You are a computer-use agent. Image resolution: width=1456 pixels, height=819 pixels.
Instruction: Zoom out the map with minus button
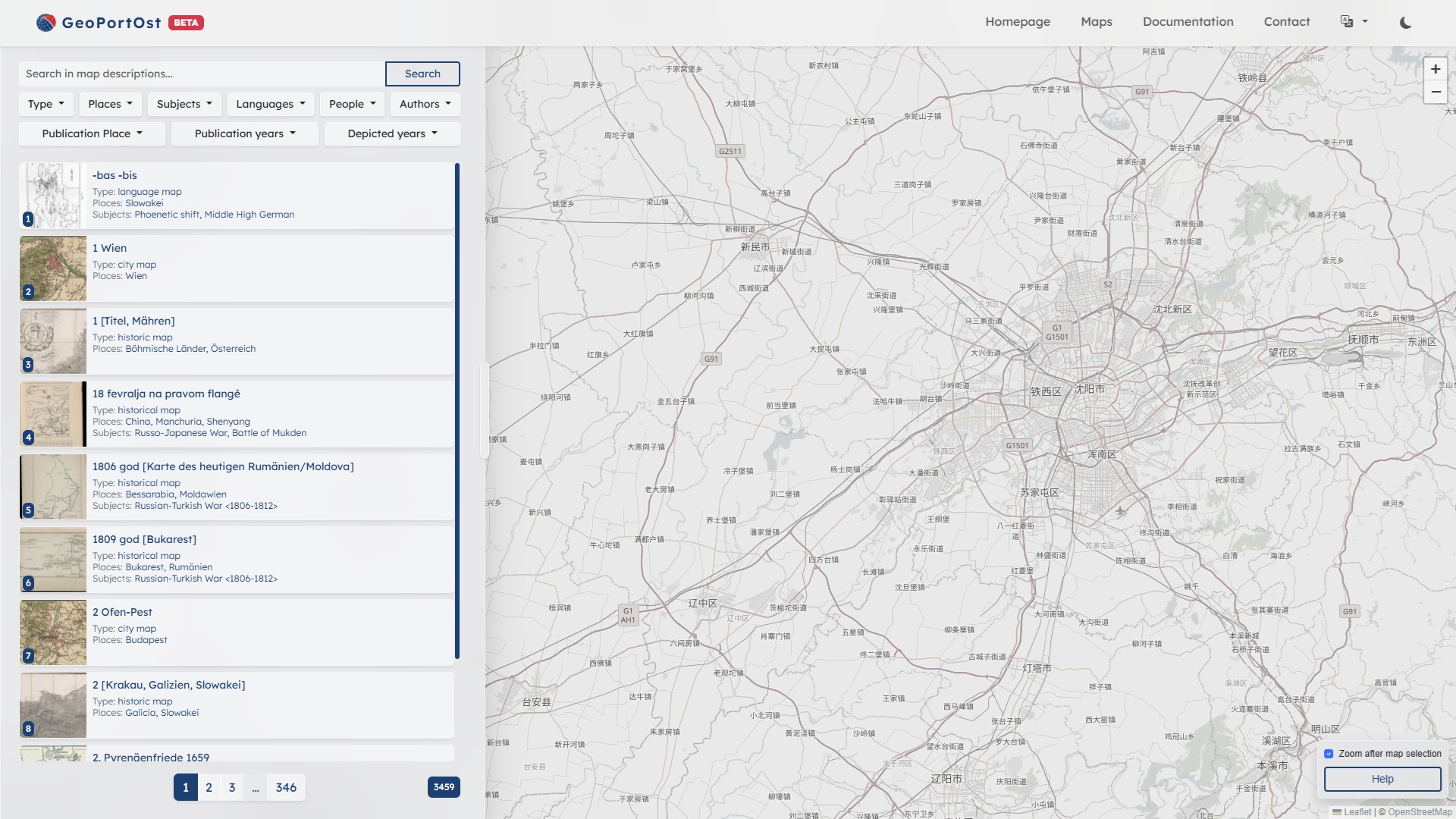(1435, 93)
